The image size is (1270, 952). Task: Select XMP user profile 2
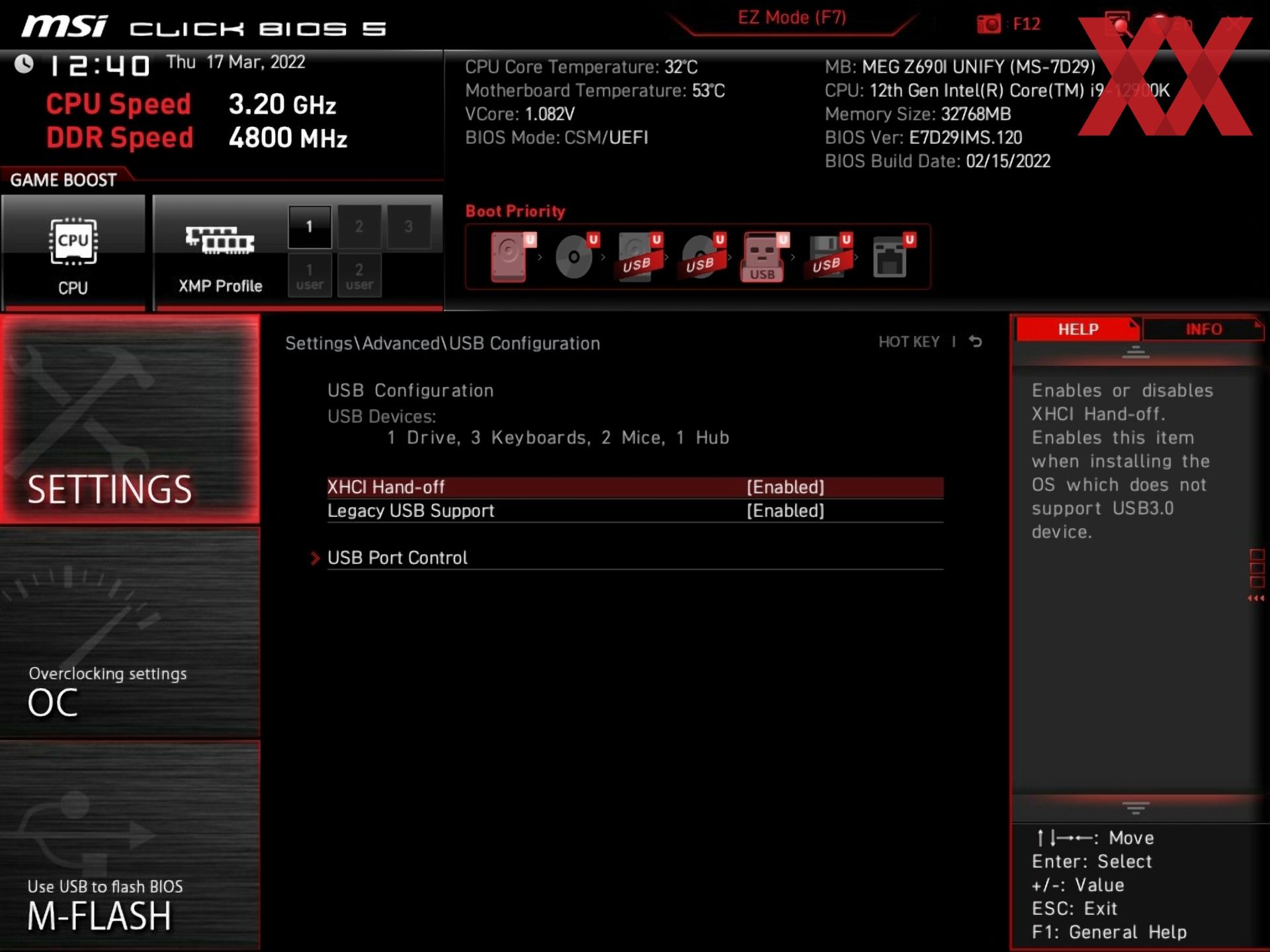(x=359, y=276)
